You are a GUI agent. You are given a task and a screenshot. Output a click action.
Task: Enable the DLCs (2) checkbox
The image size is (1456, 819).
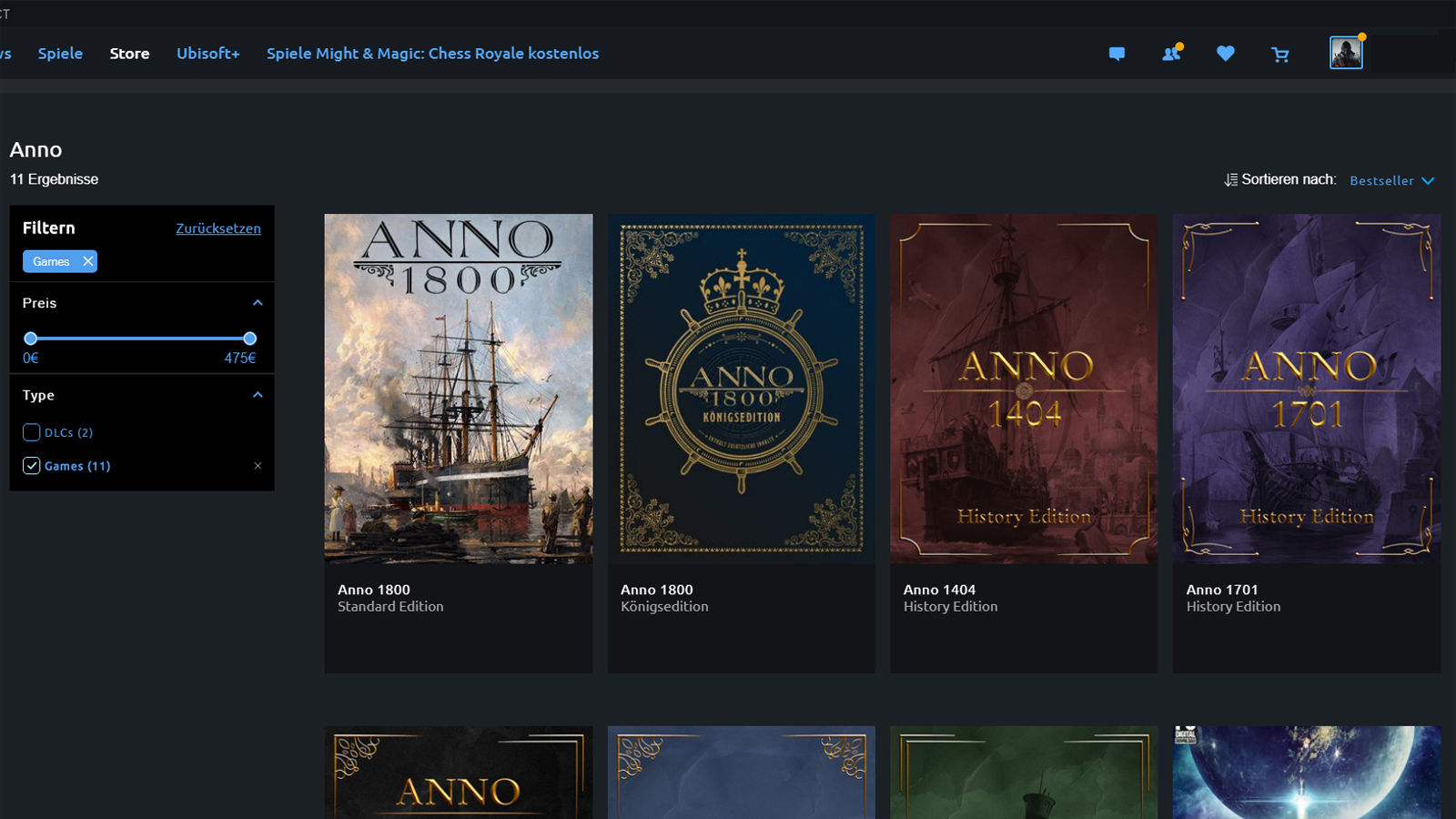pyautogui.click(x=31, y=432)
